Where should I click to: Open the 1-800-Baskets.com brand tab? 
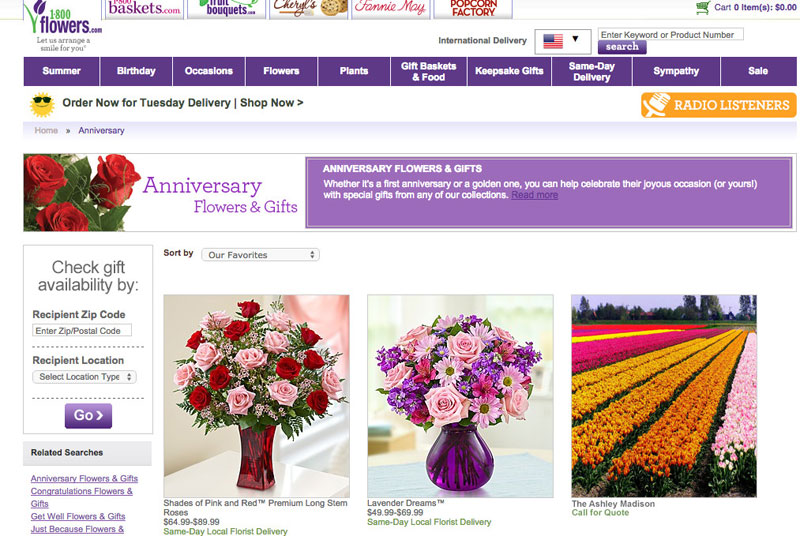point(144,9)
